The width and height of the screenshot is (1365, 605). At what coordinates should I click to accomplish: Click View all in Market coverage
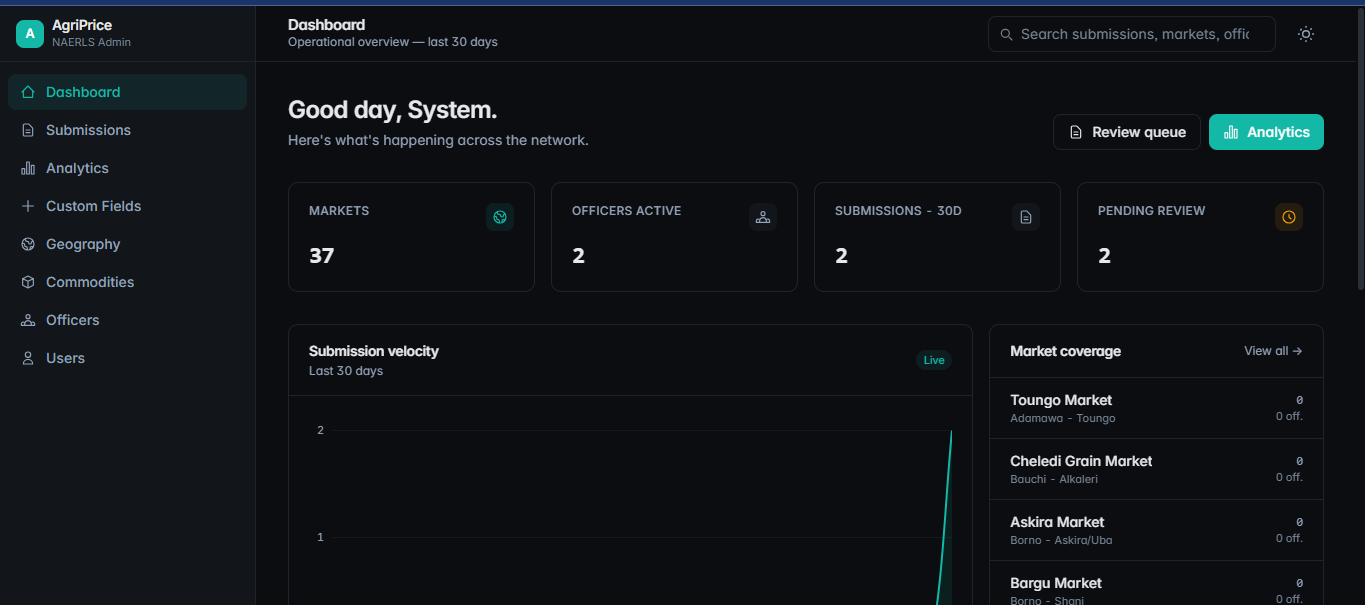(x=1273, y=351)
